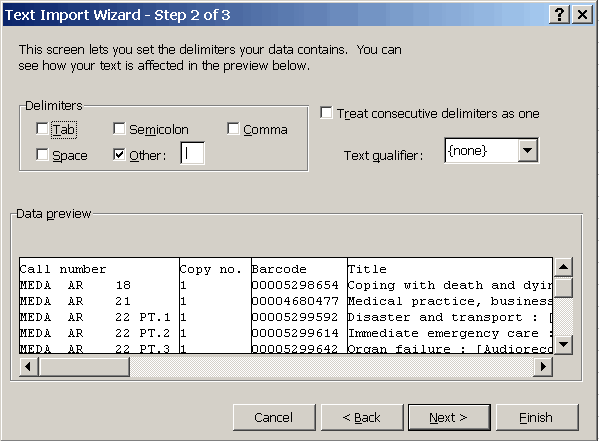
Task: Toggle Treat consecutive delimiters as one
Action: 326,113
